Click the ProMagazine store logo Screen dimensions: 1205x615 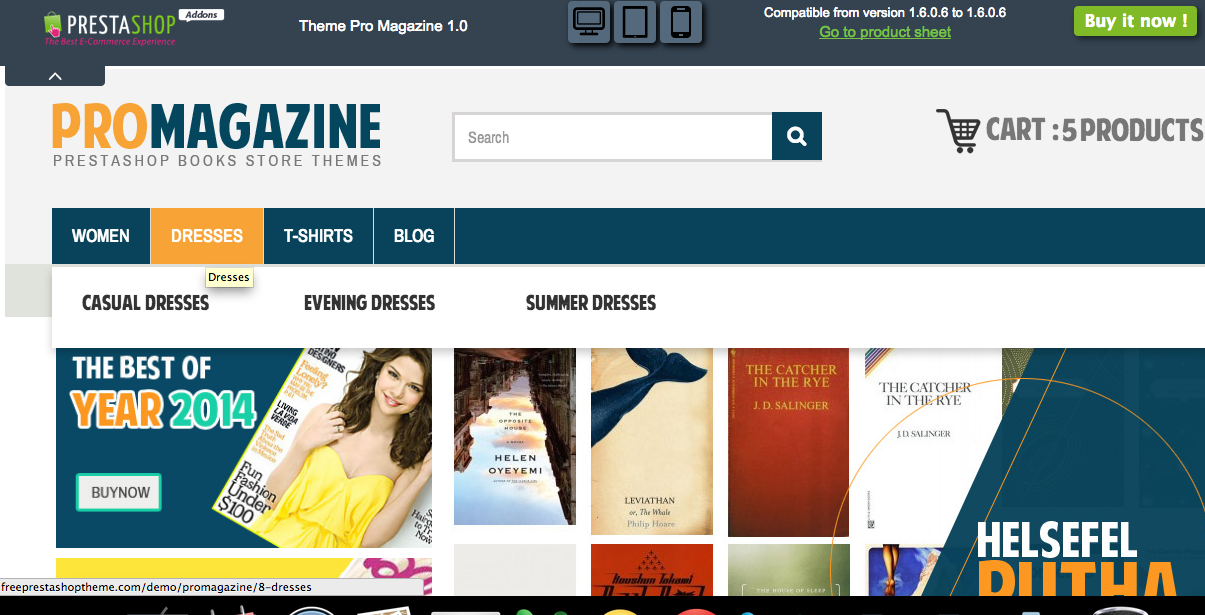[217, 134]
